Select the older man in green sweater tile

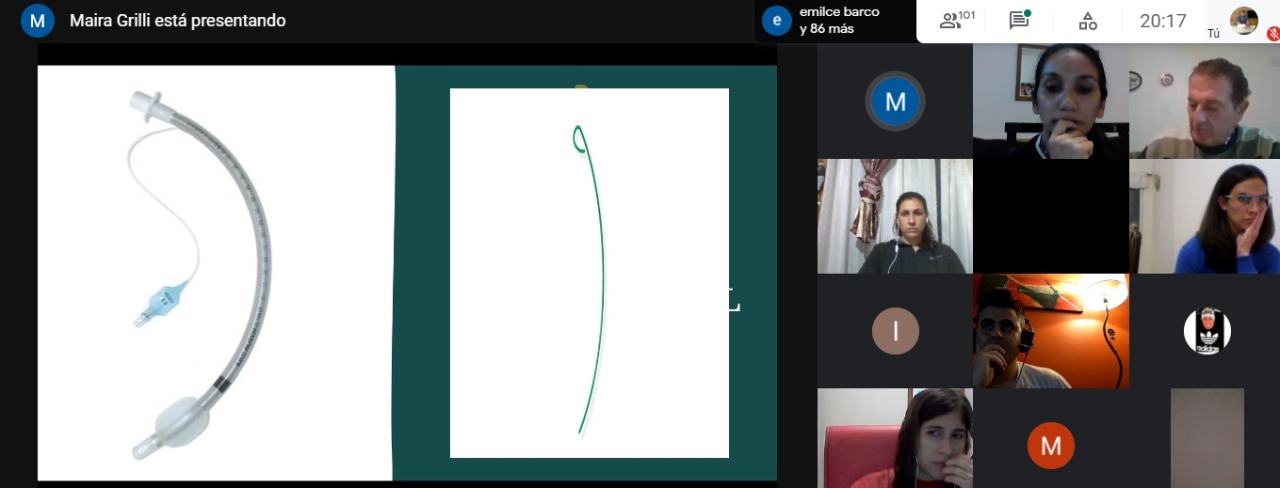pyautogui.click(x=1205, y=101)
